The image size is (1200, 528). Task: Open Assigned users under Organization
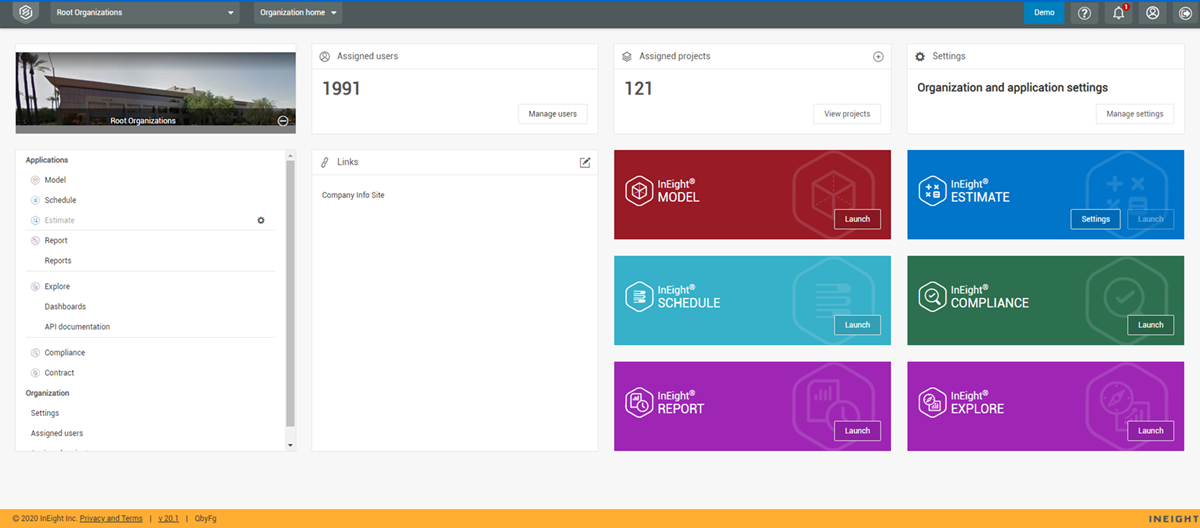point(57,433)
